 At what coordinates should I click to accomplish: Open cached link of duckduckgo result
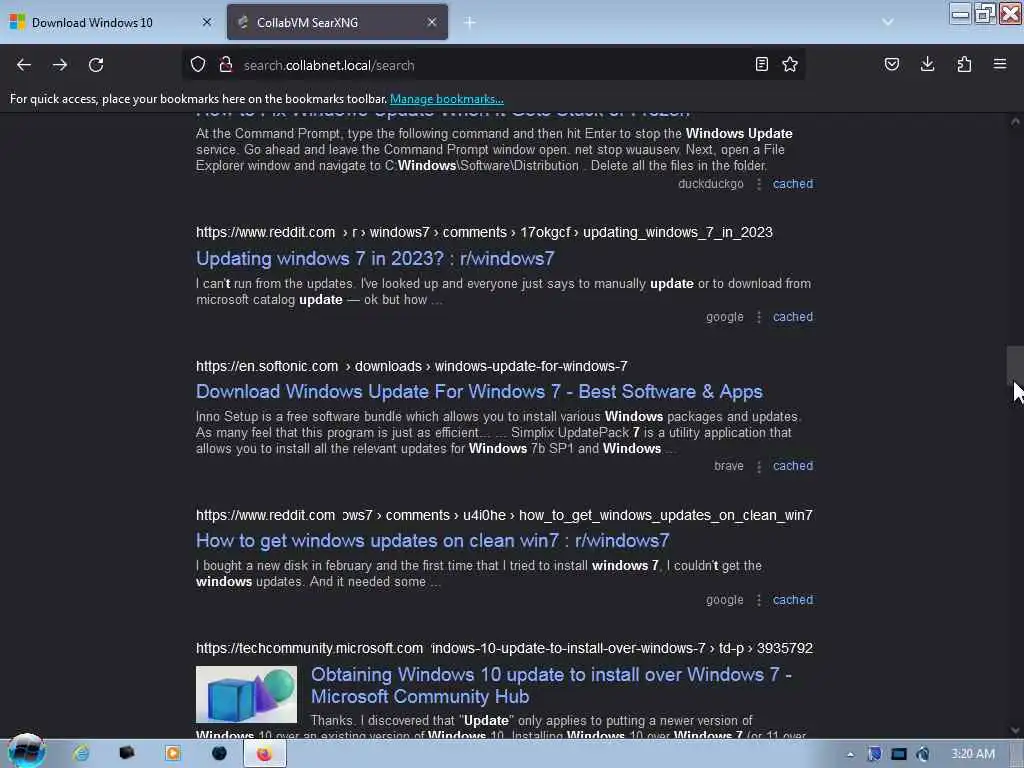[793, 184]
